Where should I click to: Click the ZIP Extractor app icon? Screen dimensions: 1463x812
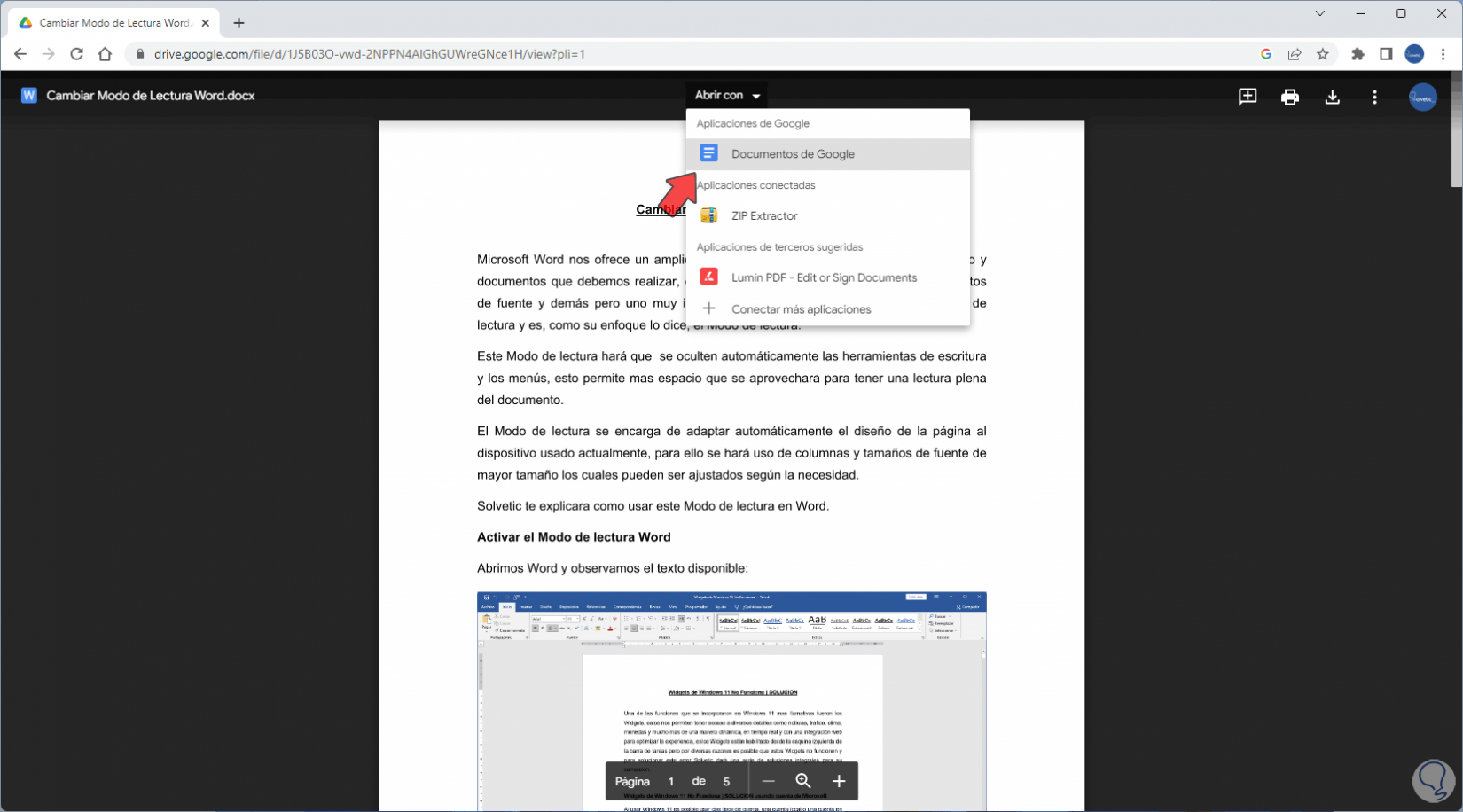(708, 215)
